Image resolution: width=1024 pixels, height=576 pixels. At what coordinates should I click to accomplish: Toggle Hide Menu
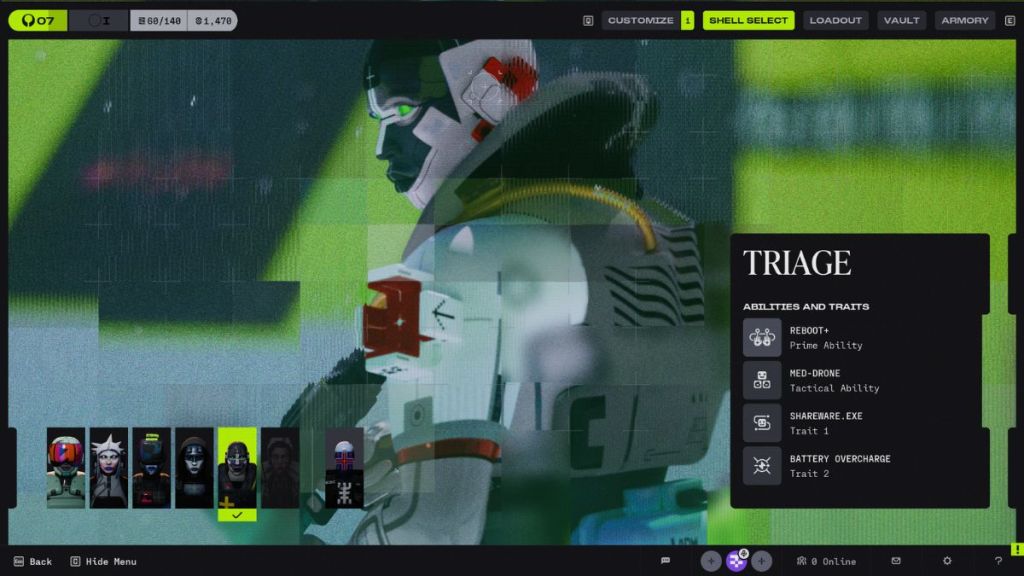(x=103, y=562)
